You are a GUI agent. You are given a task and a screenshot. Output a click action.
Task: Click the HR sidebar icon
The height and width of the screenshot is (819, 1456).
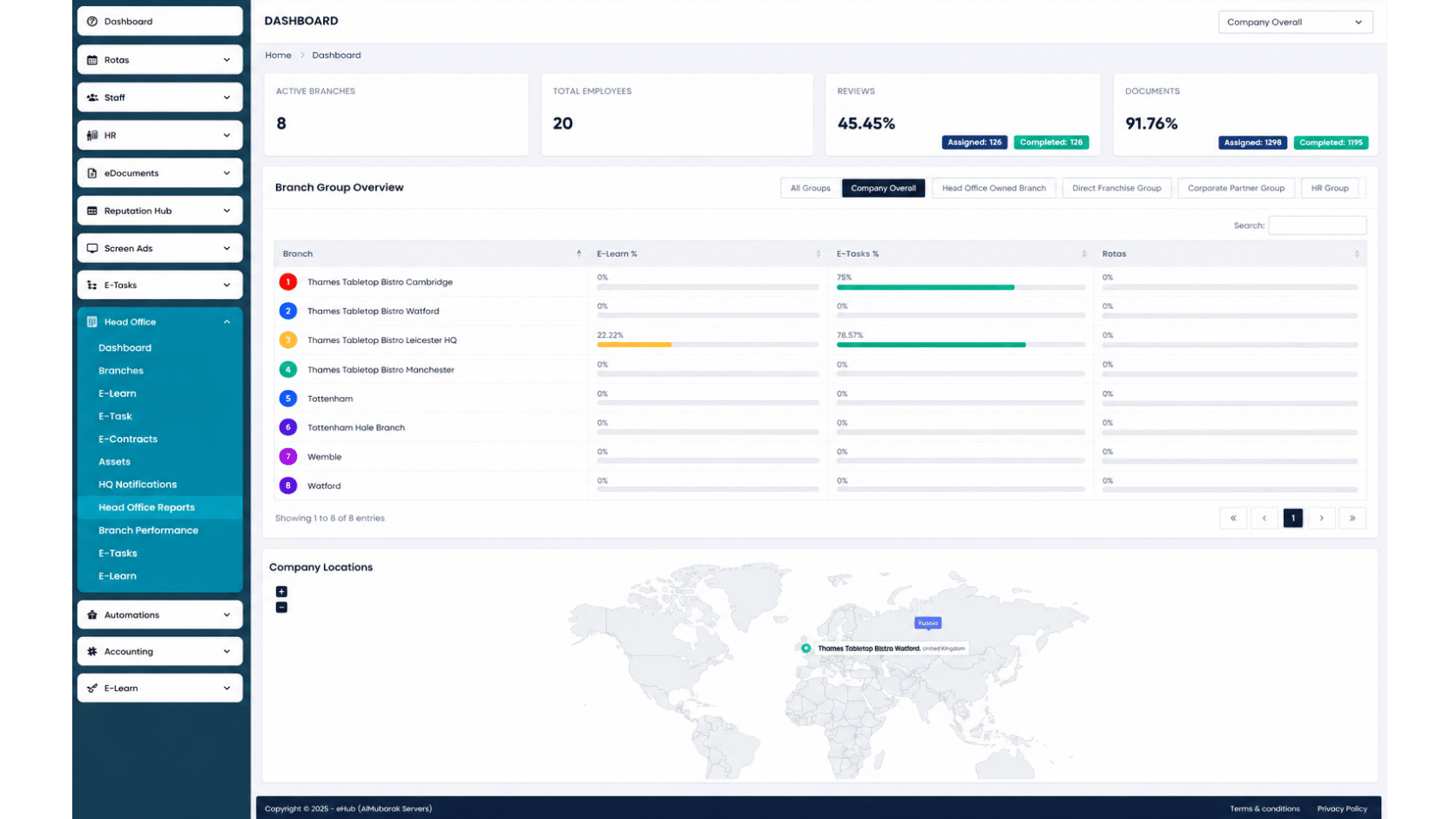(x=92, y=136)
